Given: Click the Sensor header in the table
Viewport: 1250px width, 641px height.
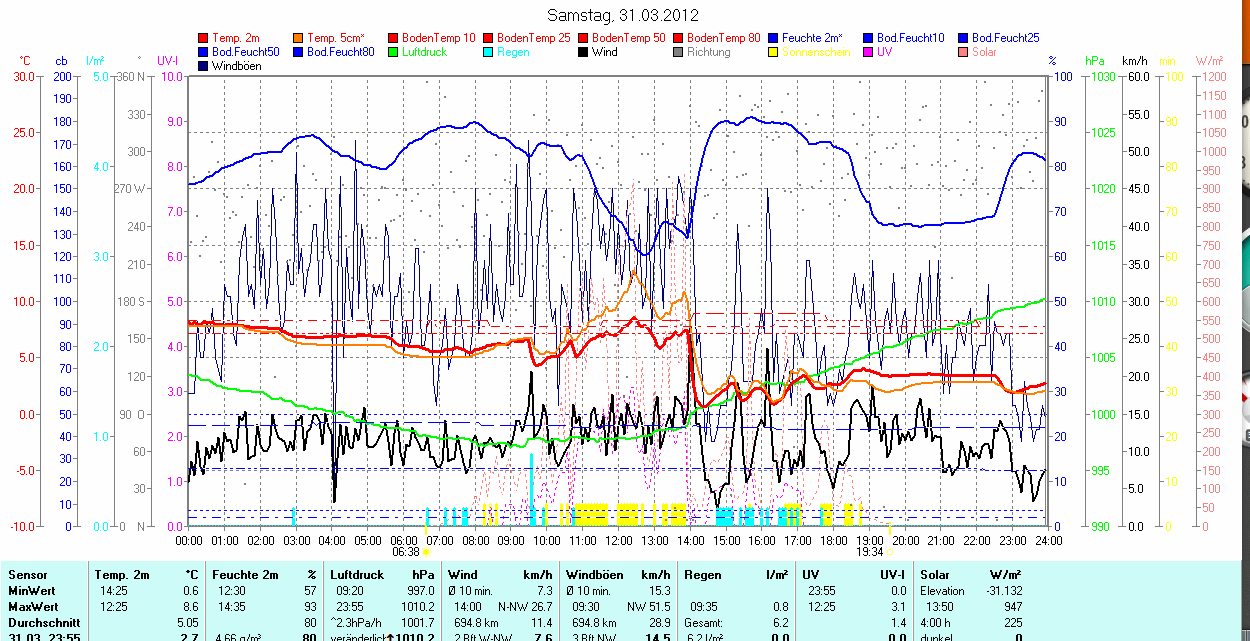Looking at the screenshot, I should tap(27, 575).
